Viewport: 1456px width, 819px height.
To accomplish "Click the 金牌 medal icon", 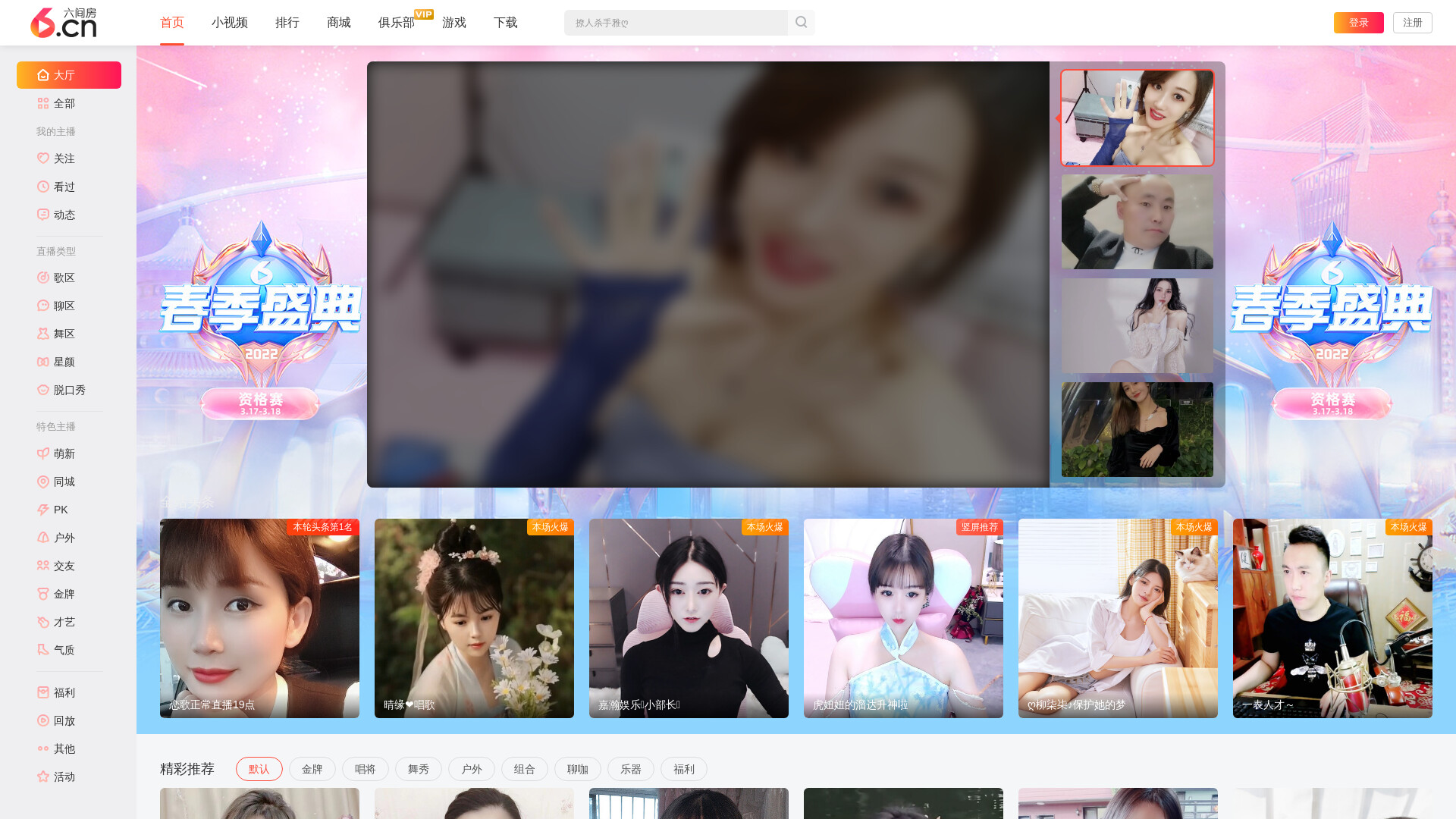I will tap(43, 594).
